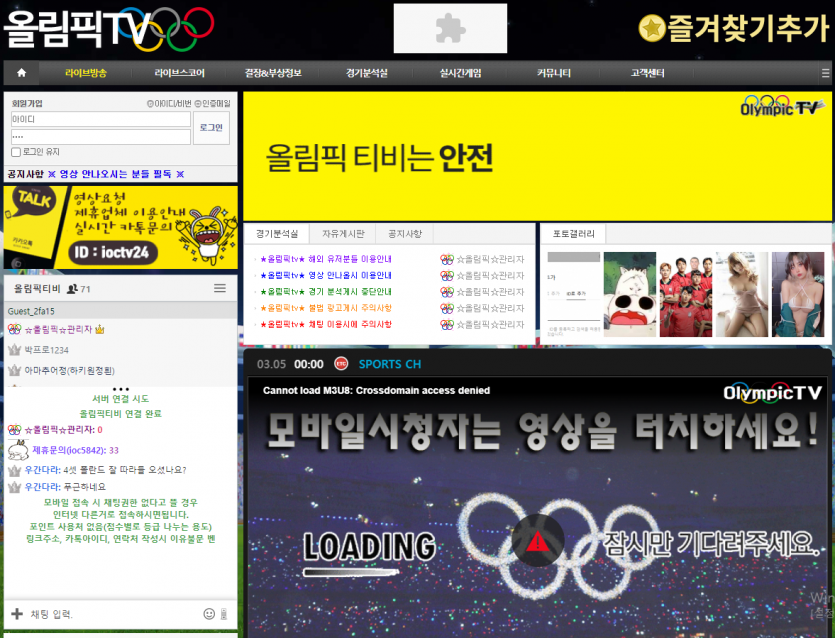The width and height of the screenshot is (835, 638).
Task: Click the KakaoTalk TALK icon in banner
Action: click(x=34, y=201)
